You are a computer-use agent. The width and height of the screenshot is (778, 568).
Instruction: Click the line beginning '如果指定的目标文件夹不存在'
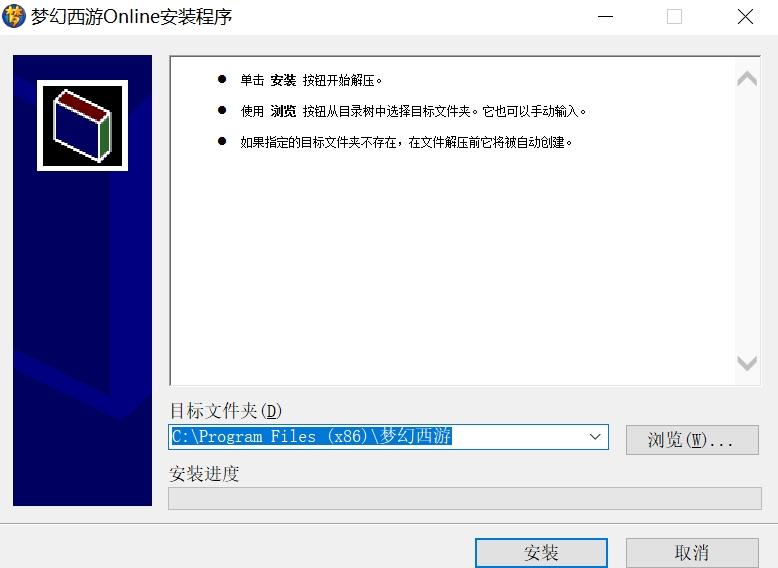[x=406, y=143]
